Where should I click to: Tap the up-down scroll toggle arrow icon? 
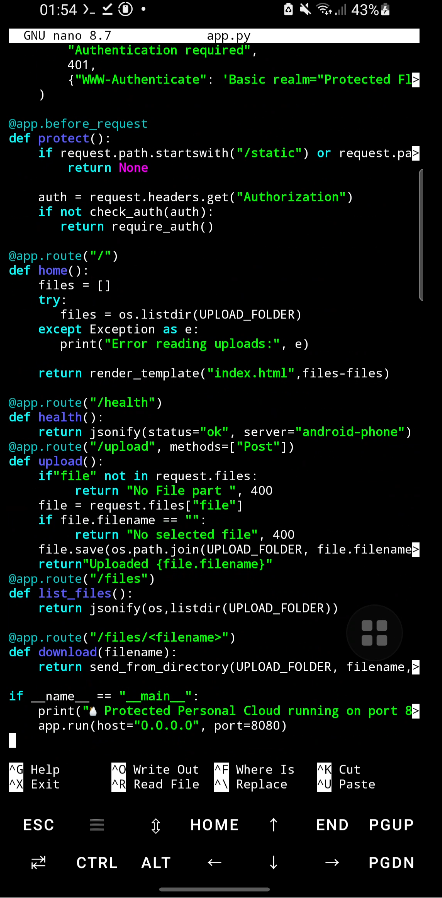tap(155, 825)
